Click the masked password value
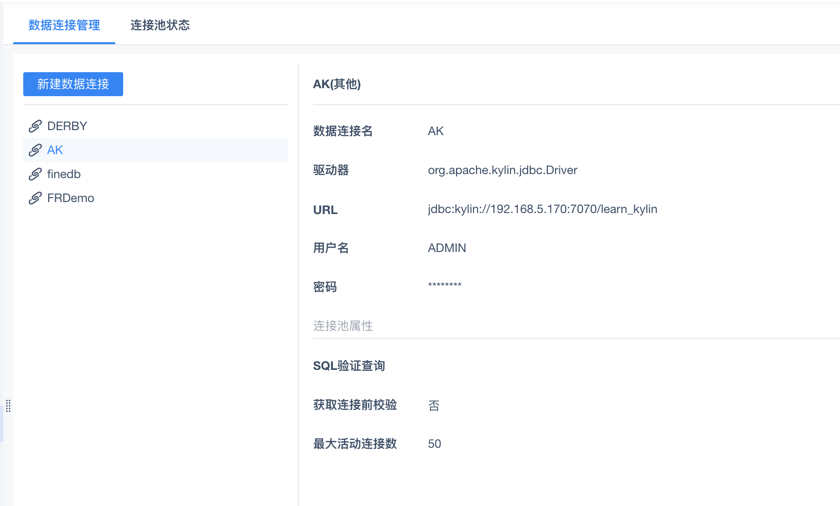This screenshot has height=506, width=840. 445,287
